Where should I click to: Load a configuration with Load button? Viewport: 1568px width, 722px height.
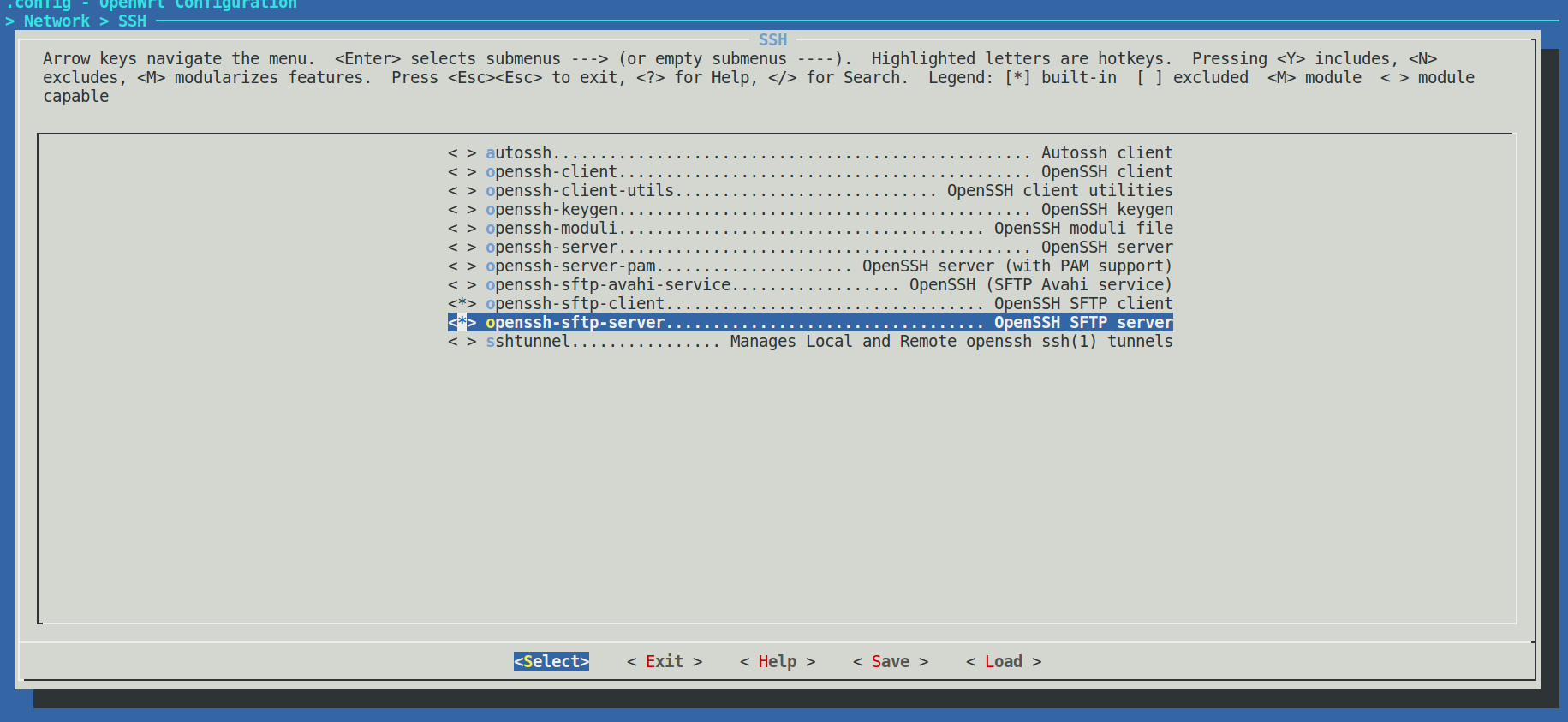coord(1004,661)
